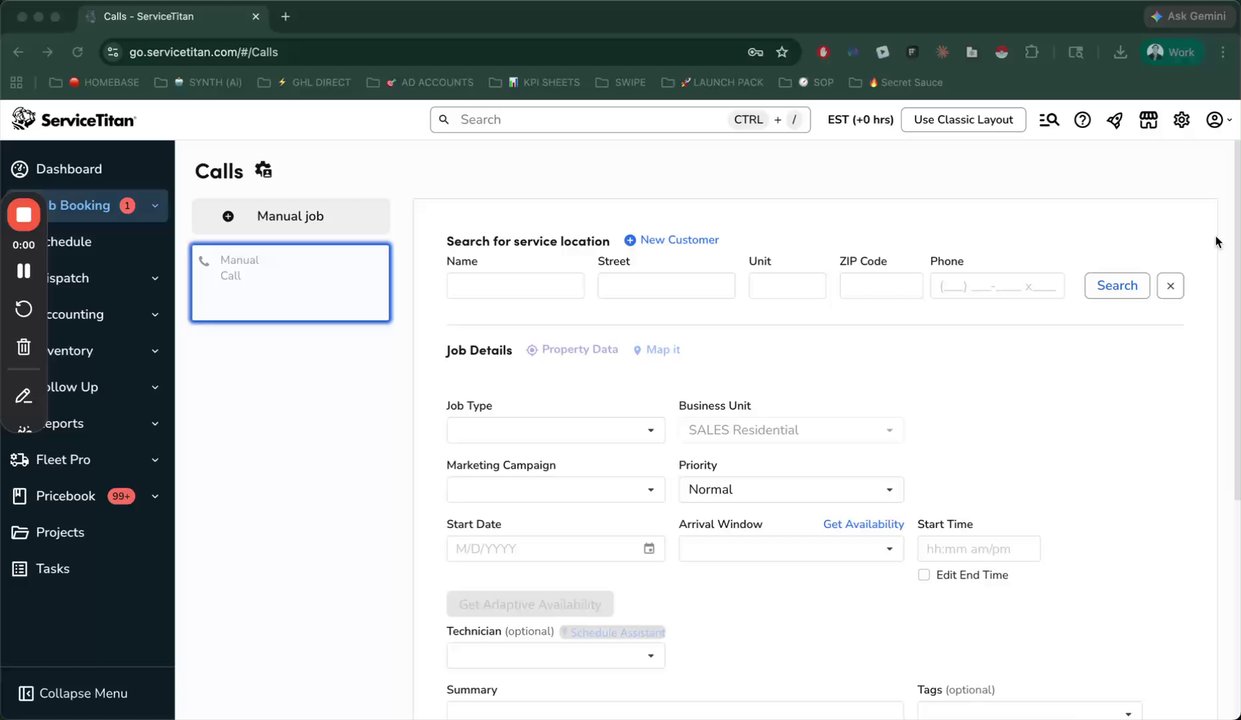Screen dimensions: 1241x720
Task: Click the Calls settings gear beside the title
Action: click(263, 170)
